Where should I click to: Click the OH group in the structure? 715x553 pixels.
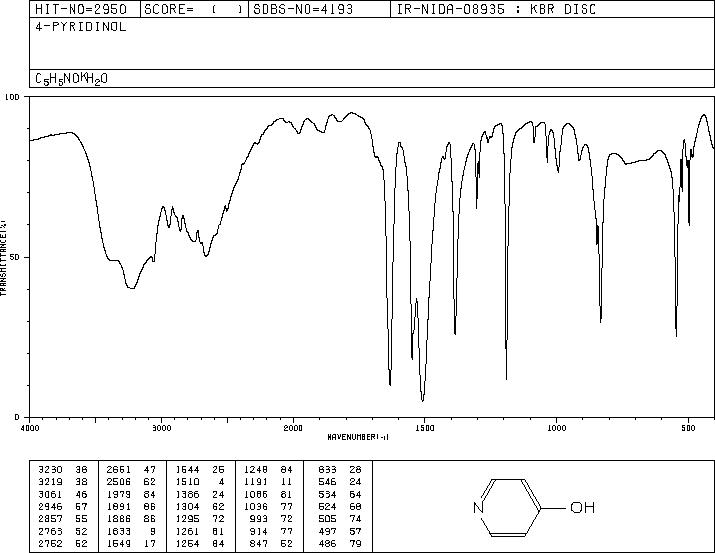582,507
